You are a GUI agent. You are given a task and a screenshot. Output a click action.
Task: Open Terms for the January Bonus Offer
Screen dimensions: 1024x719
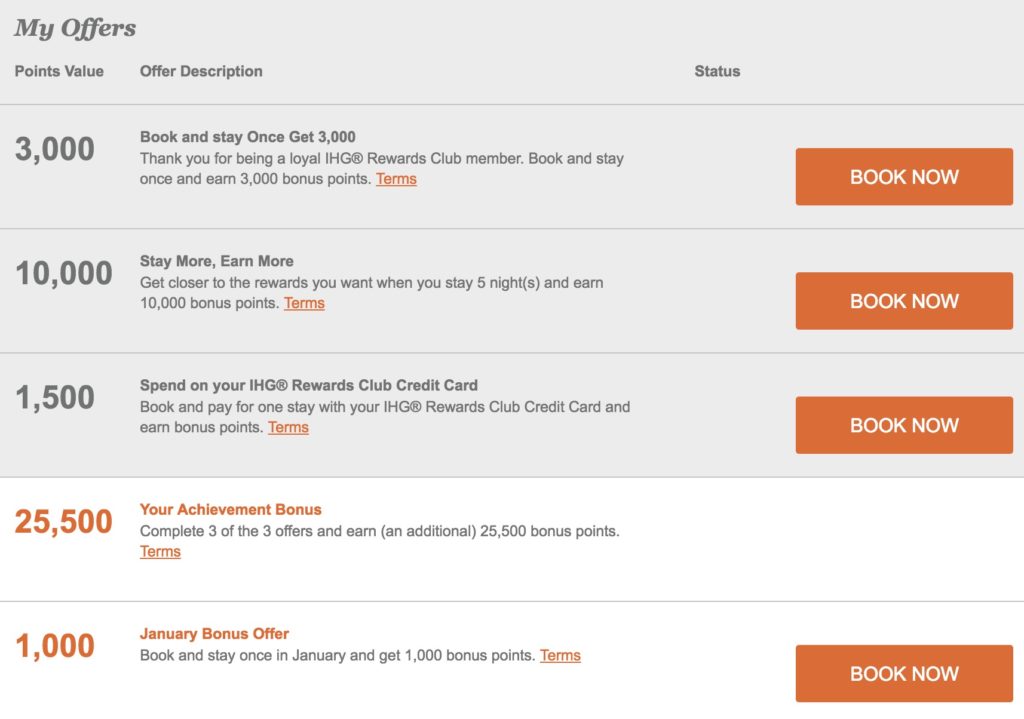pos(560,655)
